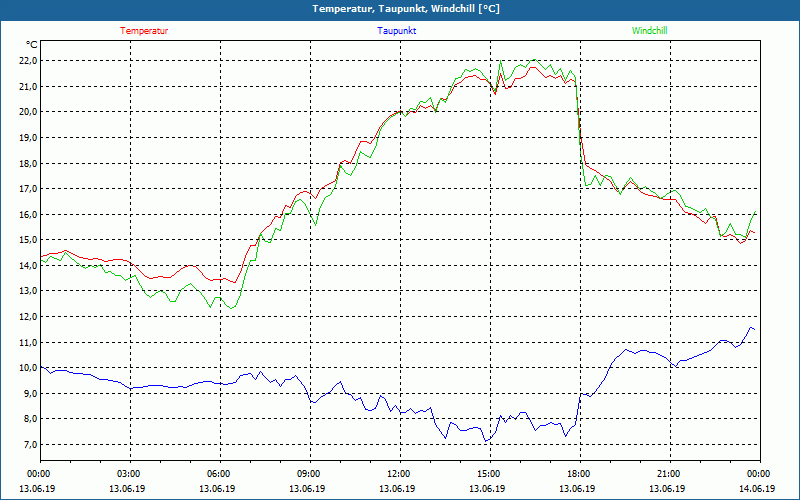
Task: Click the "19,0" y-axis value
Action: (29, 138)
